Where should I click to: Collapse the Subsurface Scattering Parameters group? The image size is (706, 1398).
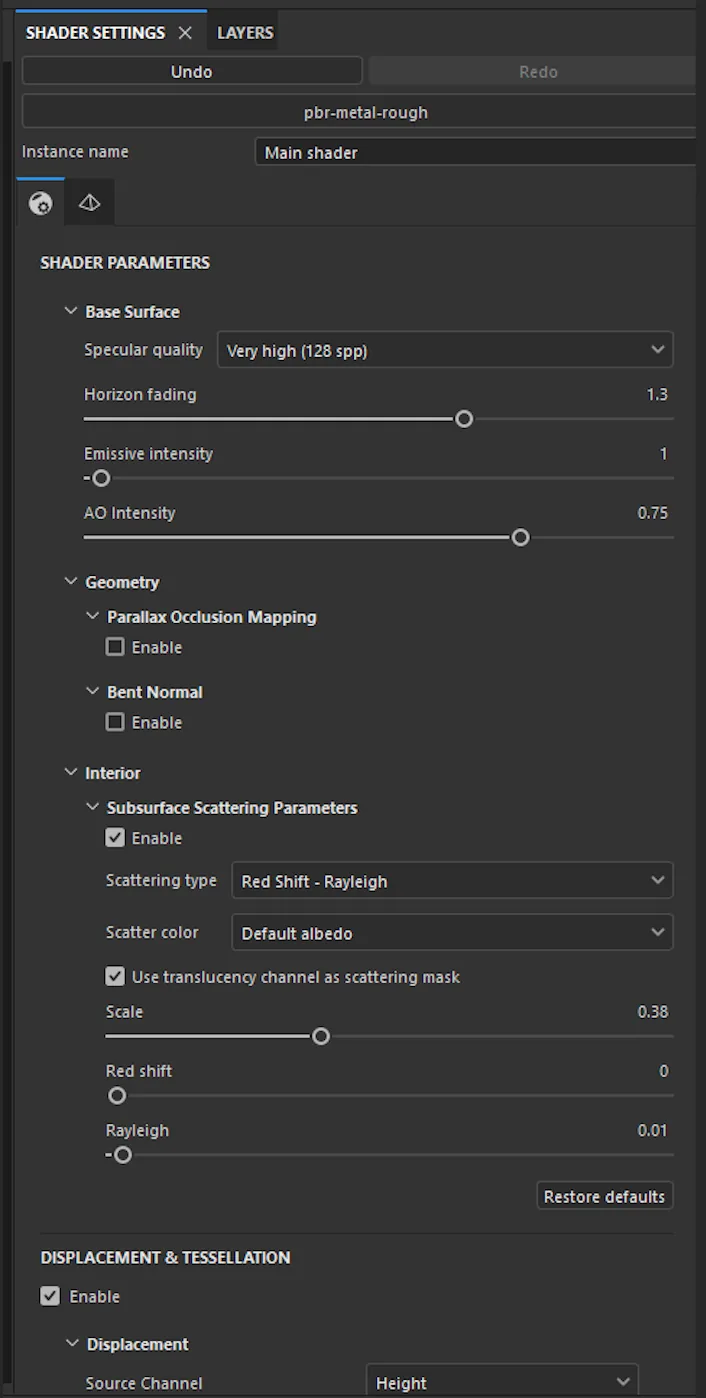tap(93, 807)
